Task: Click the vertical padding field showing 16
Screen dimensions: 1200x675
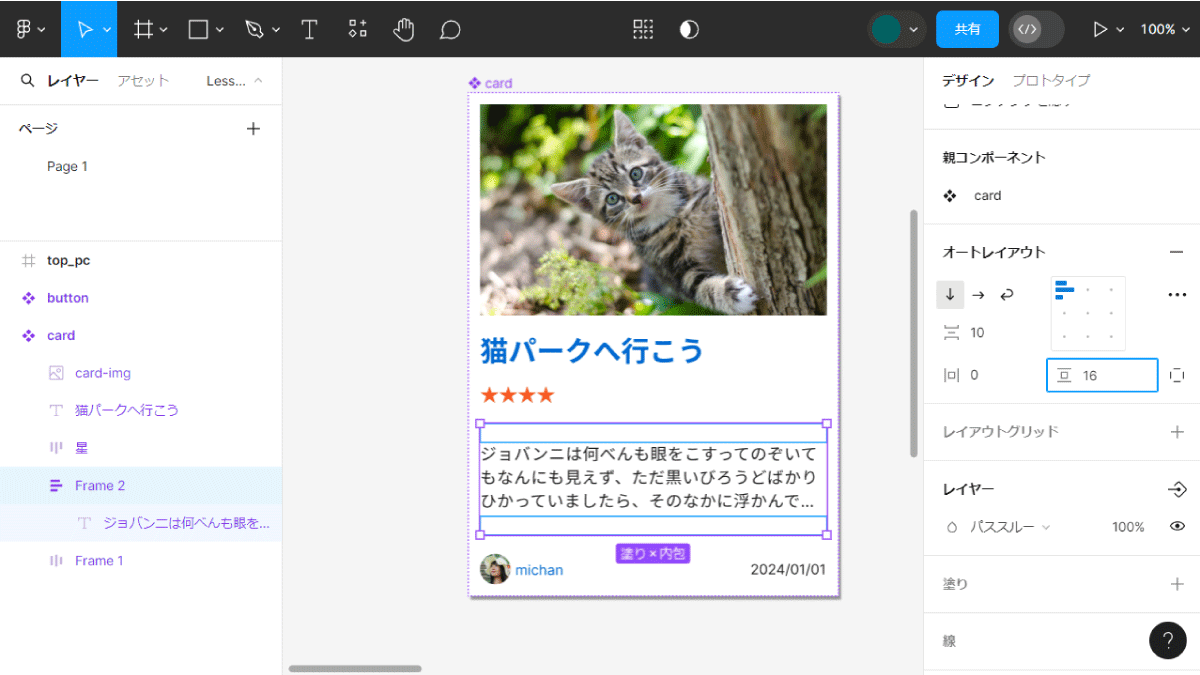Action: coord(1102,375)
